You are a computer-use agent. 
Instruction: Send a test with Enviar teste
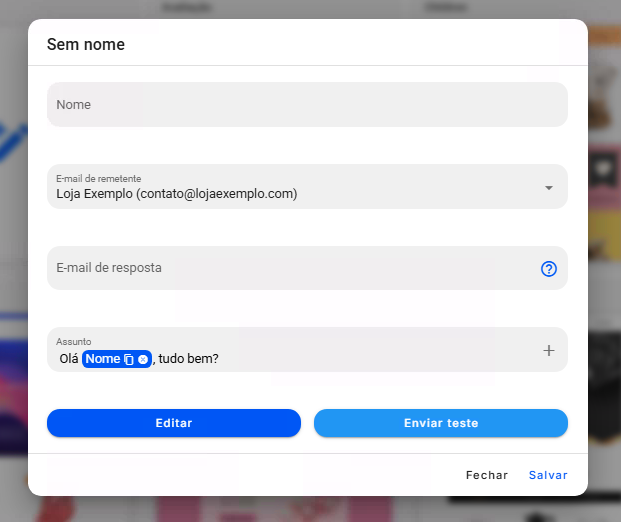[441, 423]
